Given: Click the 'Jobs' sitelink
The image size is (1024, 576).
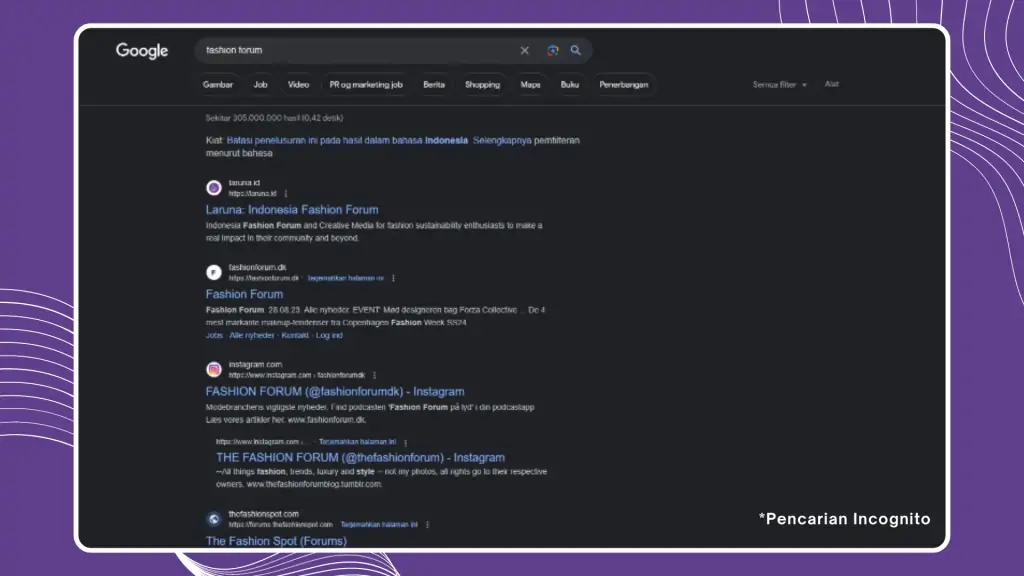Looking at the screenshot, I should [214, 336].
